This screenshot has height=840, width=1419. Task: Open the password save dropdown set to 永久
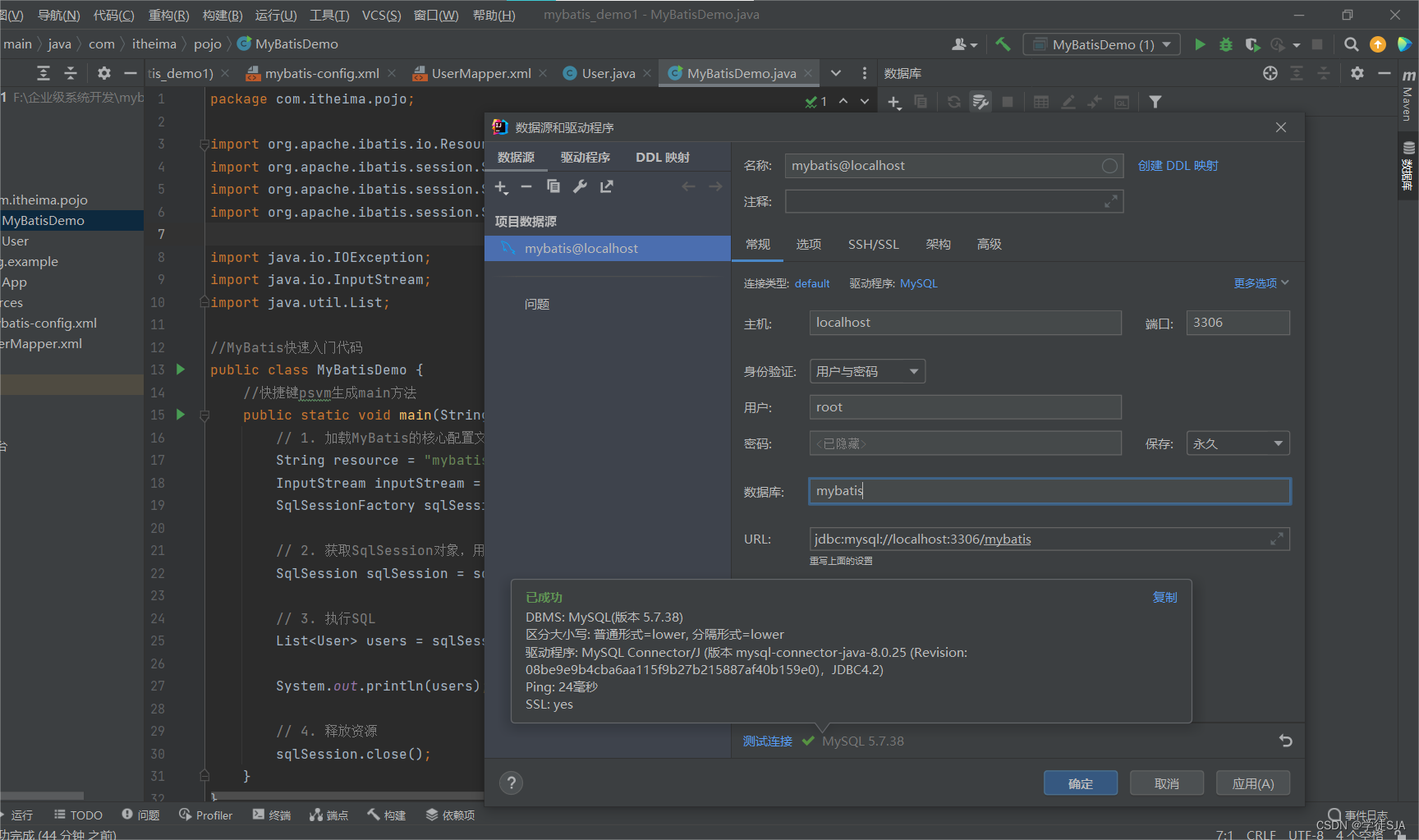point(1238,443)
